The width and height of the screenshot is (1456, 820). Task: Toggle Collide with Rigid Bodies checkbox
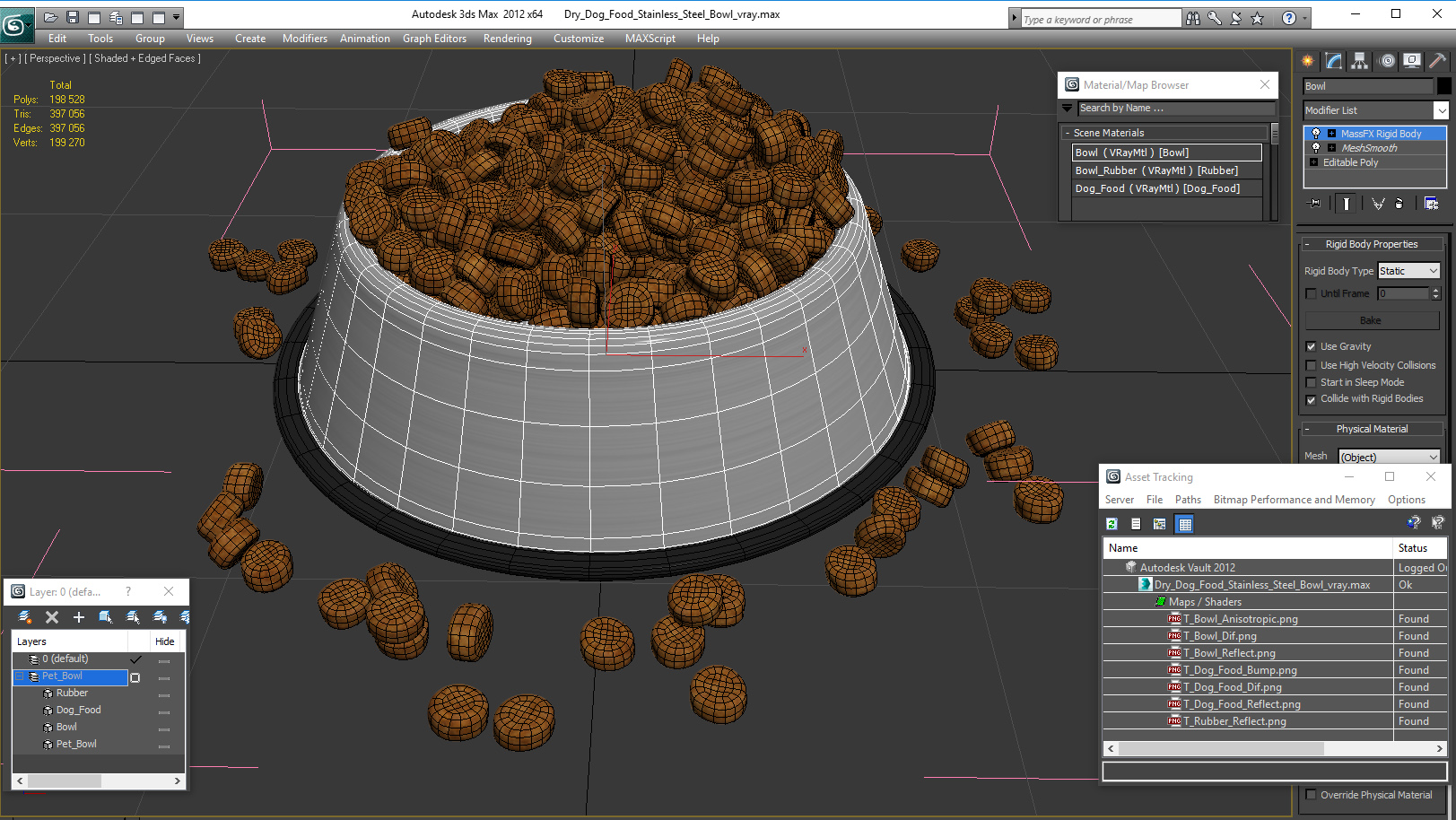(x=1311, y=399)
